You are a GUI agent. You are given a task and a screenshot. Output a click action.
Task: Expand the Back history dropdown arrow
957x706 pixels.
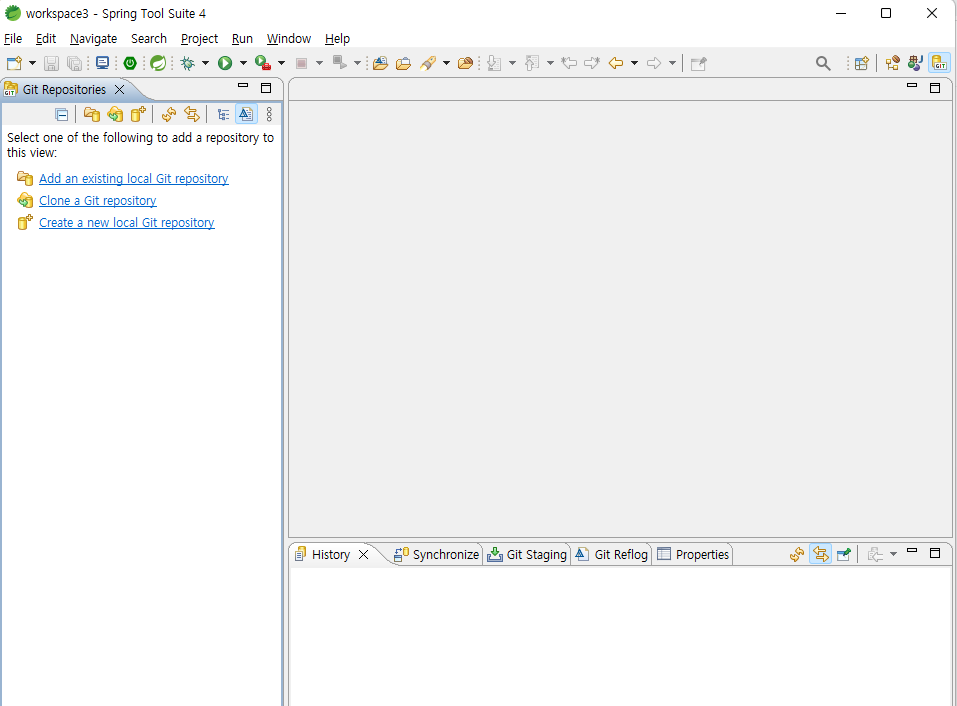pos(634,63)
